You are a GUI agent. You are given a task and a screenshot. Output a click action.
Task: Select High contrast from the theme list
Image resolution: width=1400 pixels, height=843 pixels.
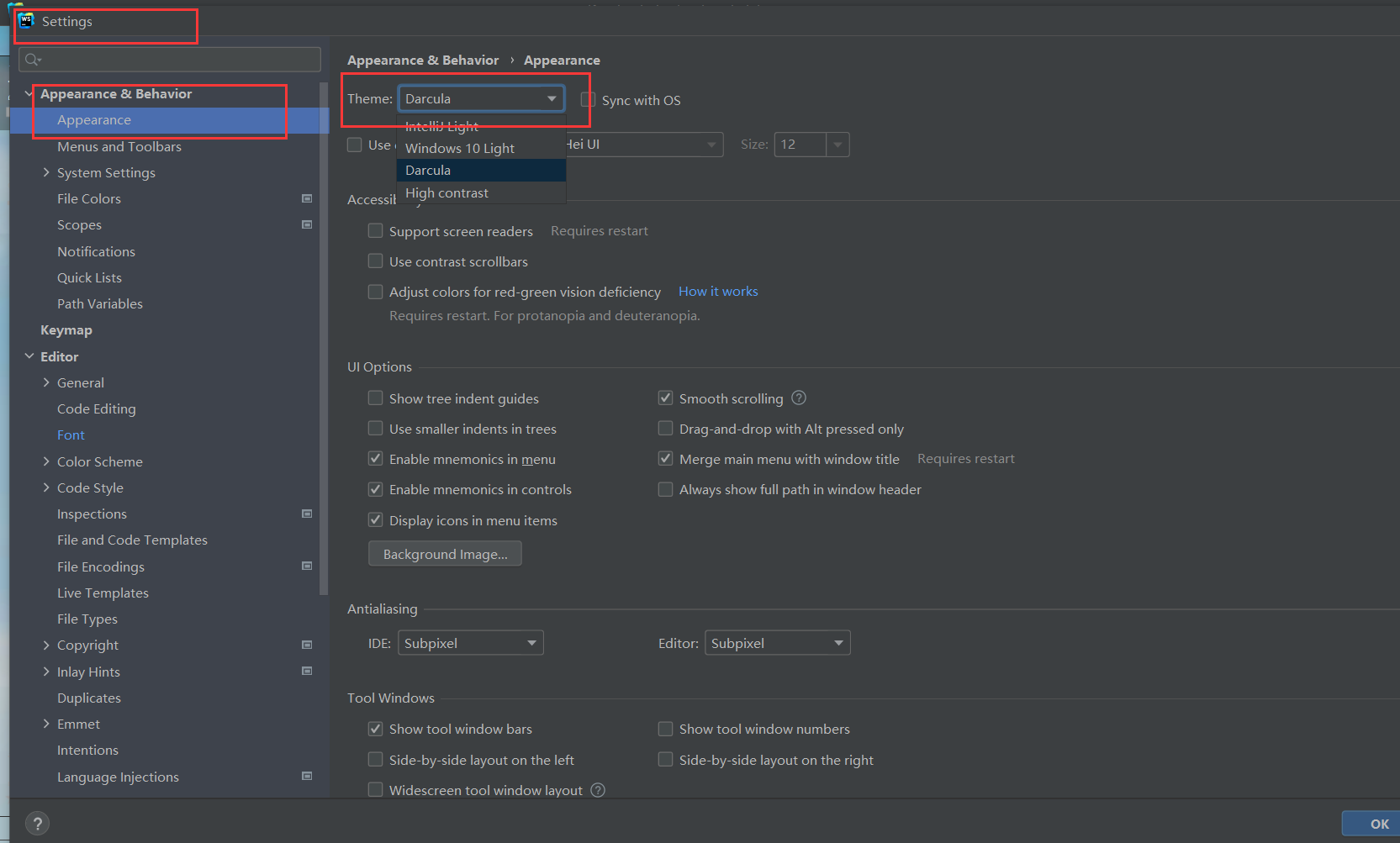(446, 192)
